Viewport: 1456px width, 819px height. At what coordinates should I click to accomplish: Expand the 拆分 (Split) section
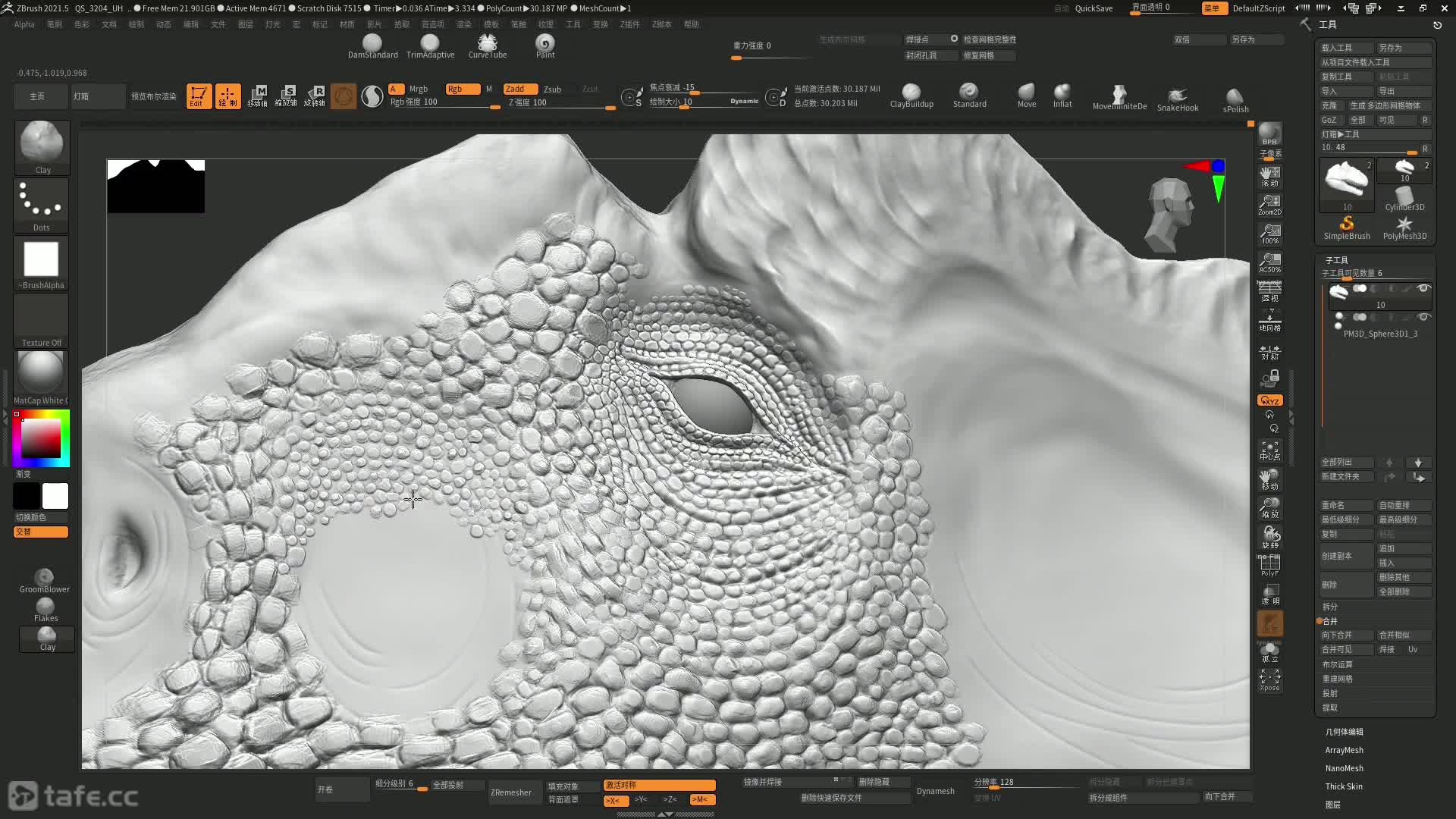[1330, 607]
